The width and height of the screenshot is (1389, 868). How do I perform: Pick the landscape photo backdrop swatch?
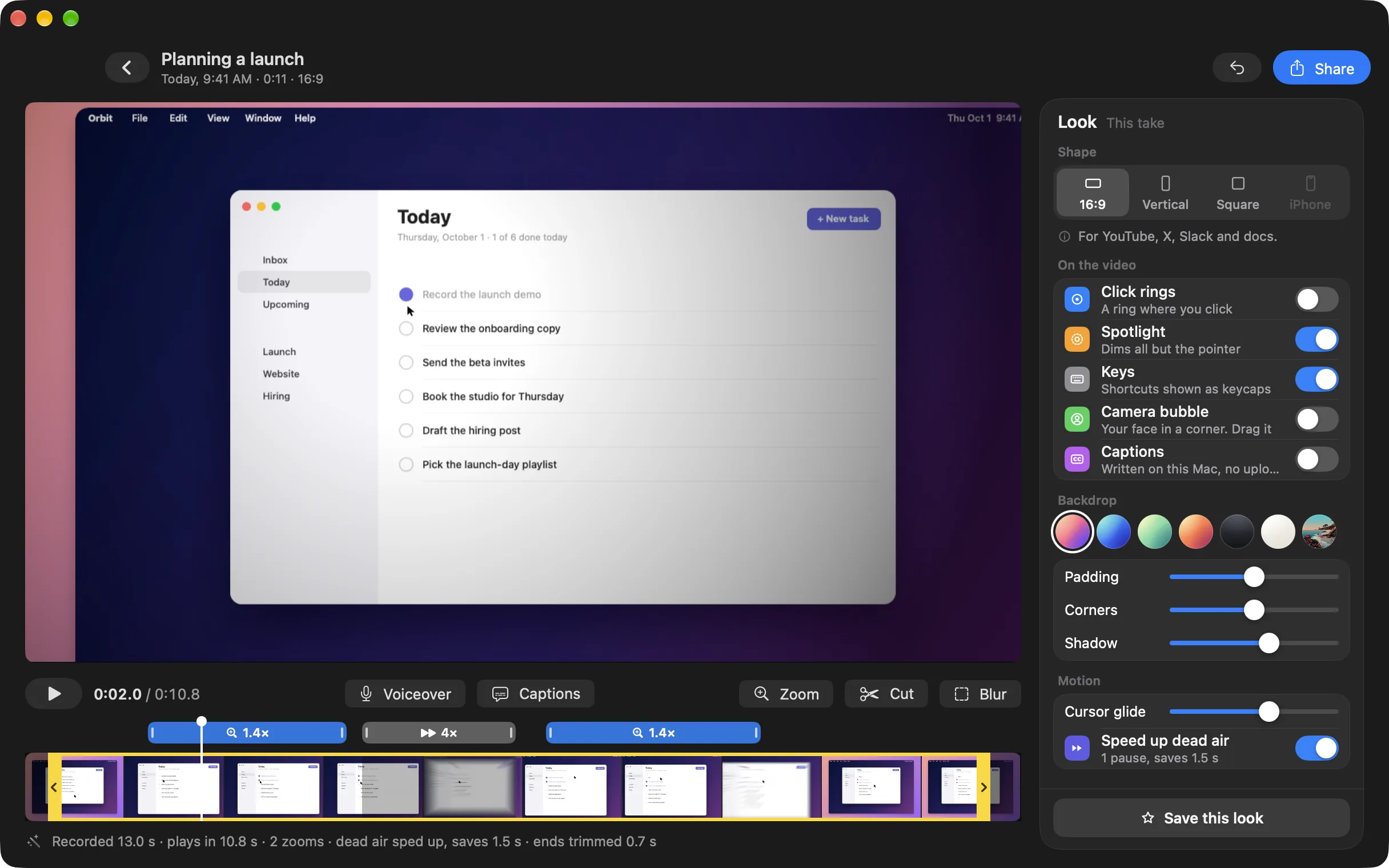click(1319, 532)
